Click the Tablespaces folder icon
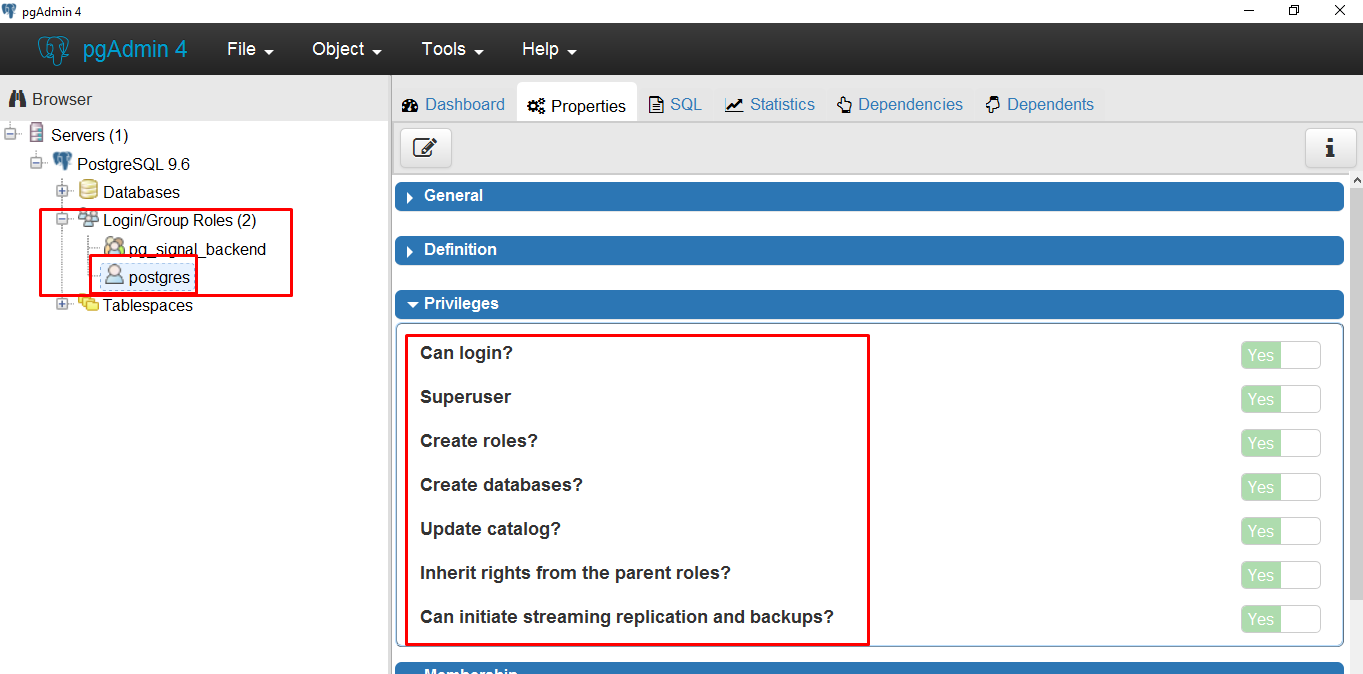Screen dimensions: 1363x674 88,304
